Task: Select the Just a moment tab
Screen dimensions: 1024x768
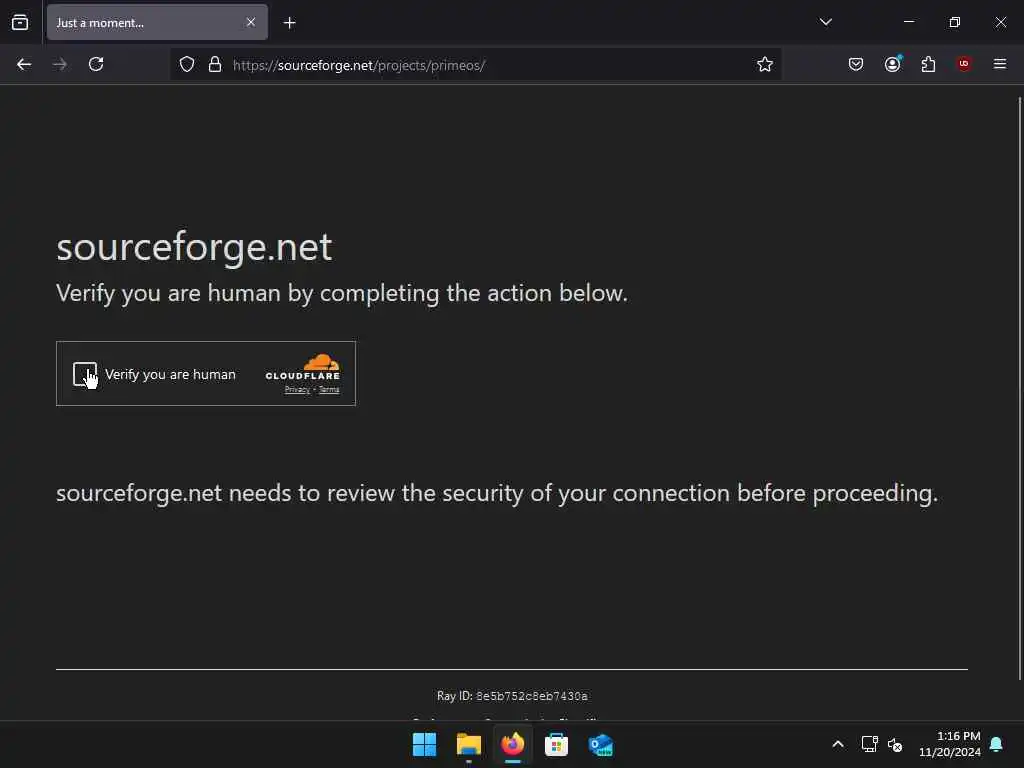Action: 140,22
